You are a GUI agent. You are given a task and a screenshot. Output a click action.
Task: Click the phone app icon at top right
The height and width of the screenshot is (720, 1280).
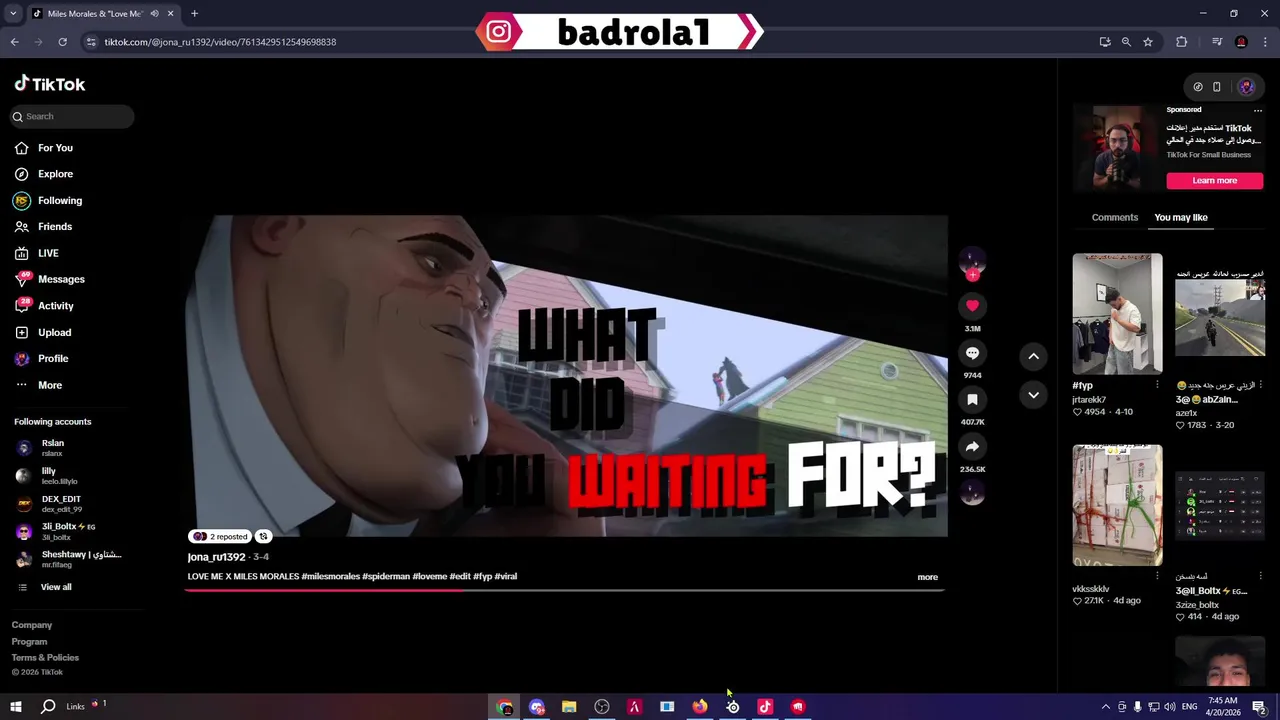(x=1217, y=87)
